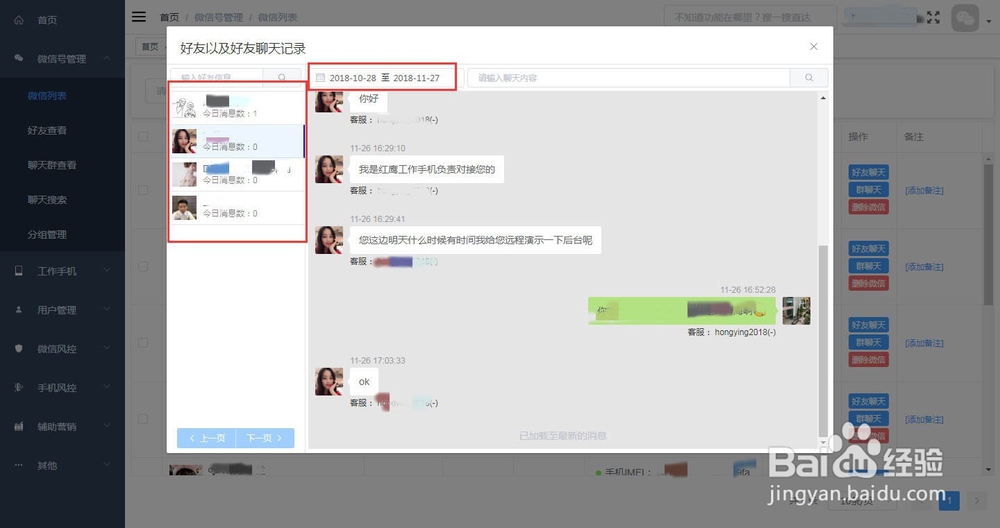Select the highlighted second friend entry

tap(237, 141)
